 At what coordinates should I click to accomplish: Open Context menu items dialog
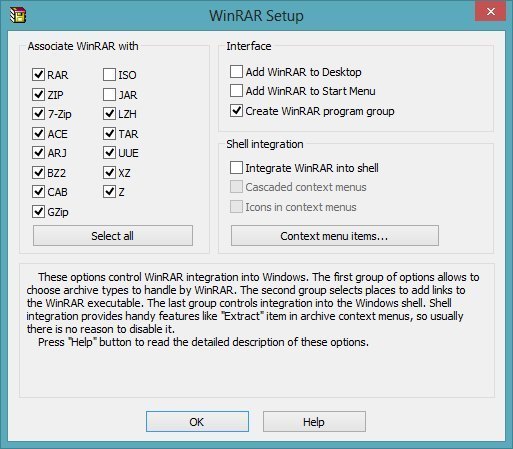pyautogui.click(x=335, y=236)
